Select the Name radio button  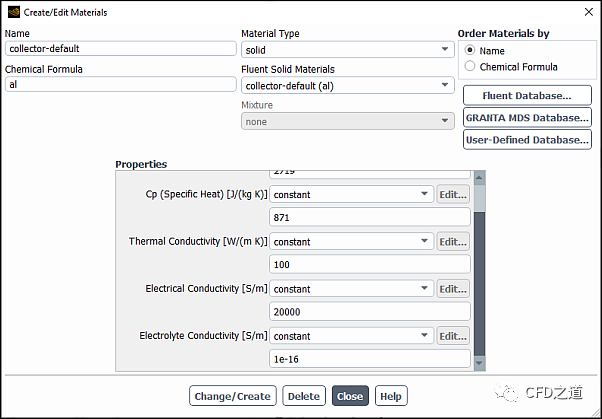pos(471,51)
